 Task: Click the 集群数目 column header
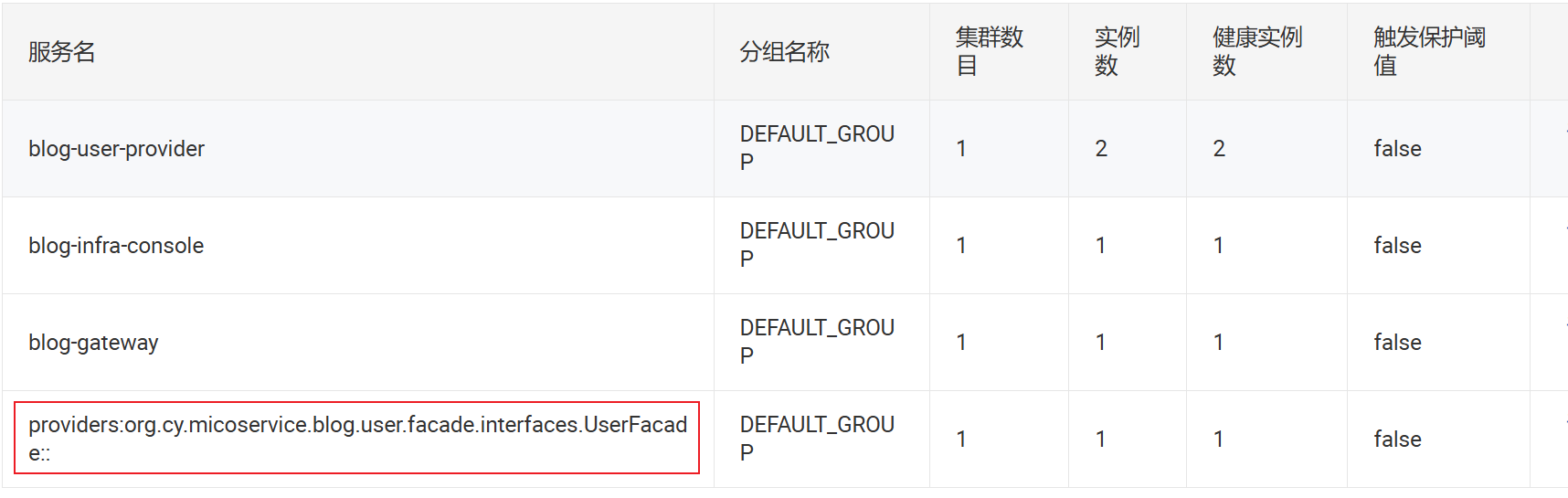pos(989,52)
